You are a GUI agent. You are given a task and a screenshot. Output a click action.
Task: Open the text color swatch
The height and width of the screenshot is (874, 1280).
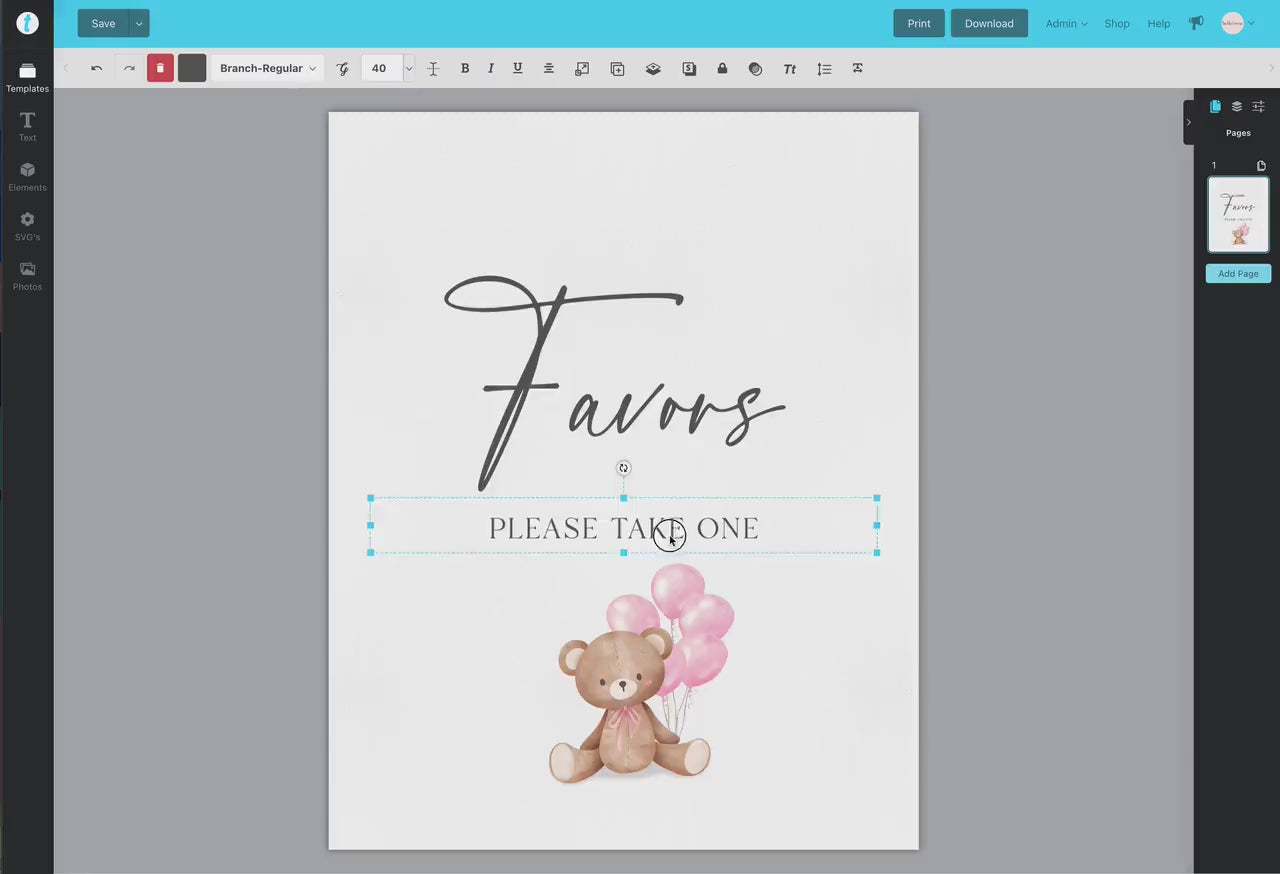[x=192, y=68]
